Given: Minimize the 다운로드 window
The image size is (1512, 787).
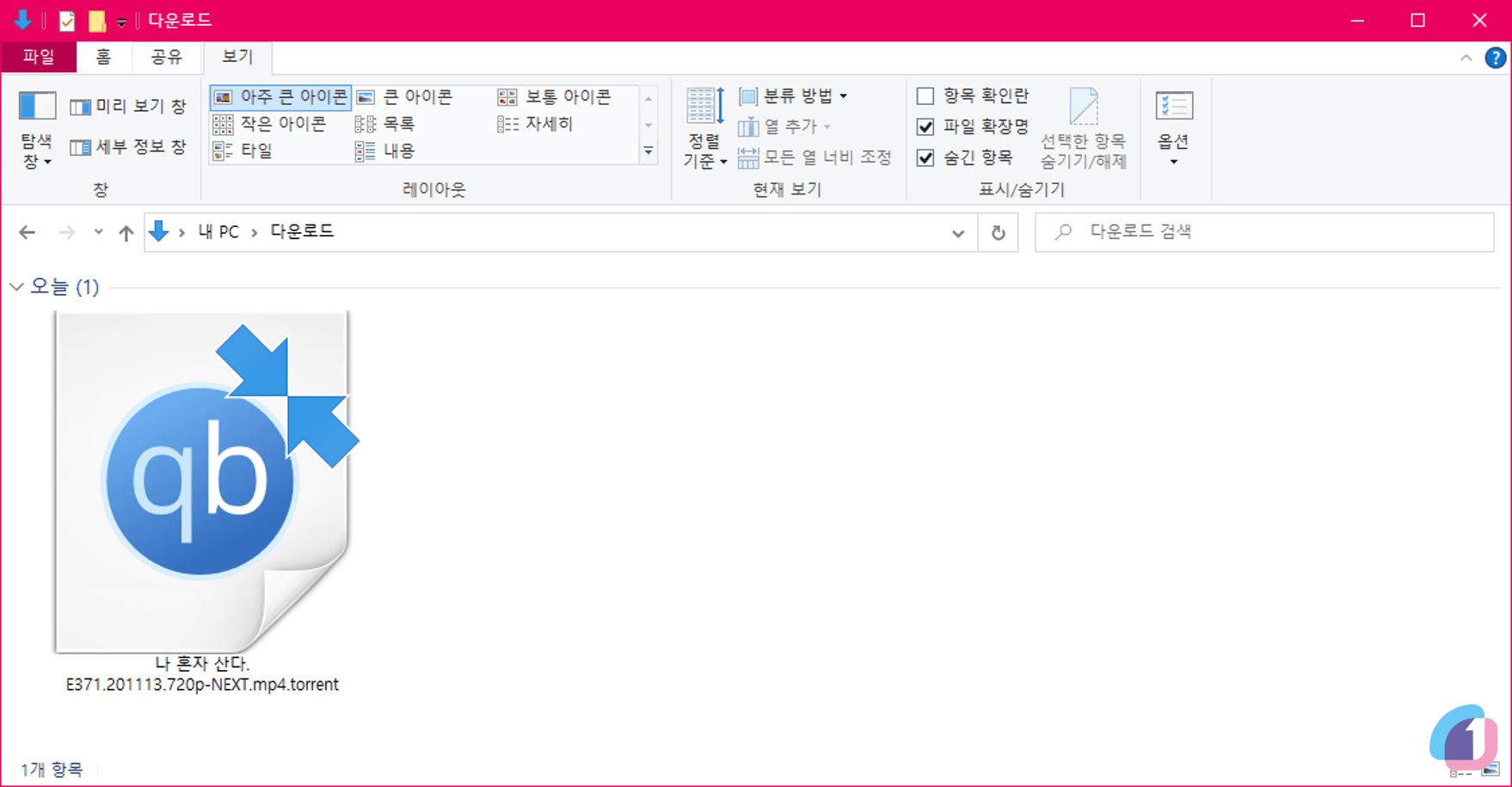Looking at the screenshot, I should pos(1358,21).
